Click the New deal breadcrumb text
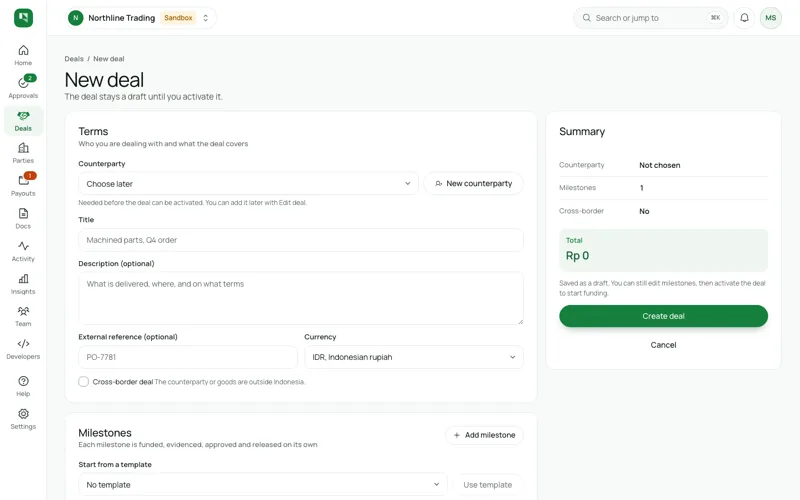Screen dimensions: 800x500 tap(109, 59)
